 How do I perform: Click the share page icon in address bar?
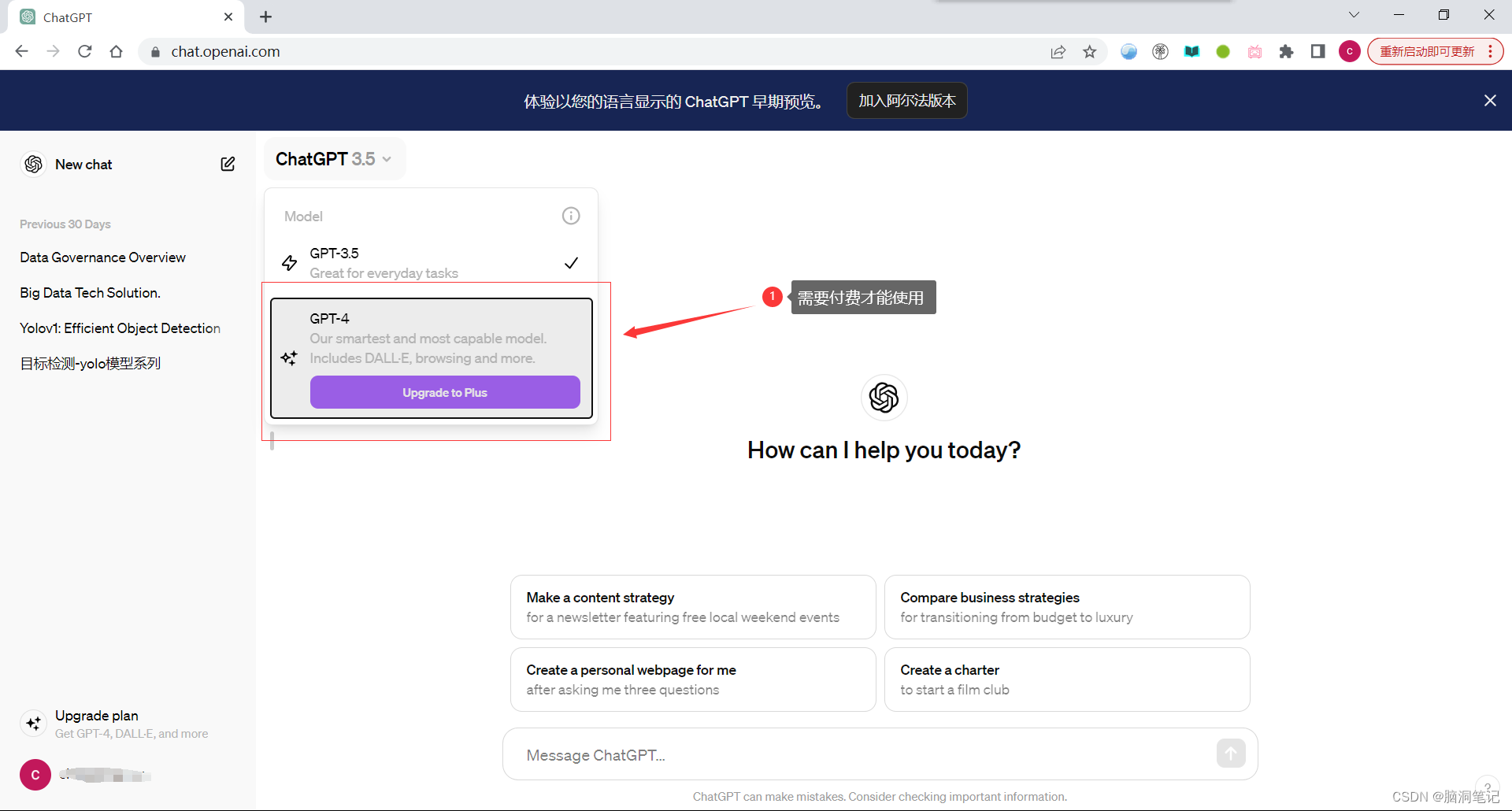pos(1058,52)
